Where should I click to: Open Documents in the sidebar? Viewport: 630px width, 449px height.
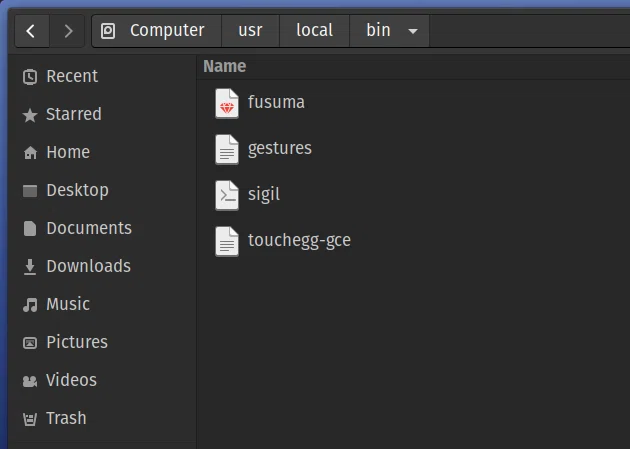(102, 229)
